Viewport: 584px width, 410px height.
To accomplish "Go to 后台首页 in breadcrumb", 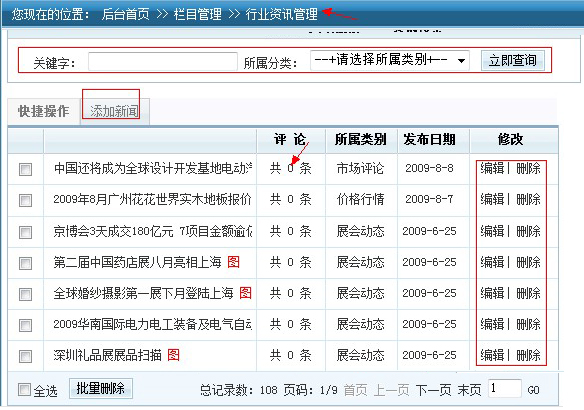I will click(126, 14).
